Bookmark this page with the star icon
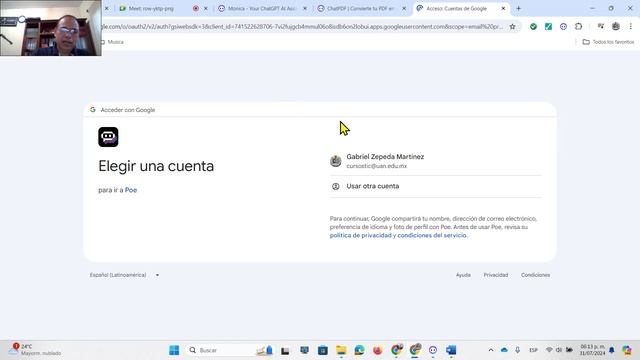Viewport: 640px width, 360px height. point(512,27)
